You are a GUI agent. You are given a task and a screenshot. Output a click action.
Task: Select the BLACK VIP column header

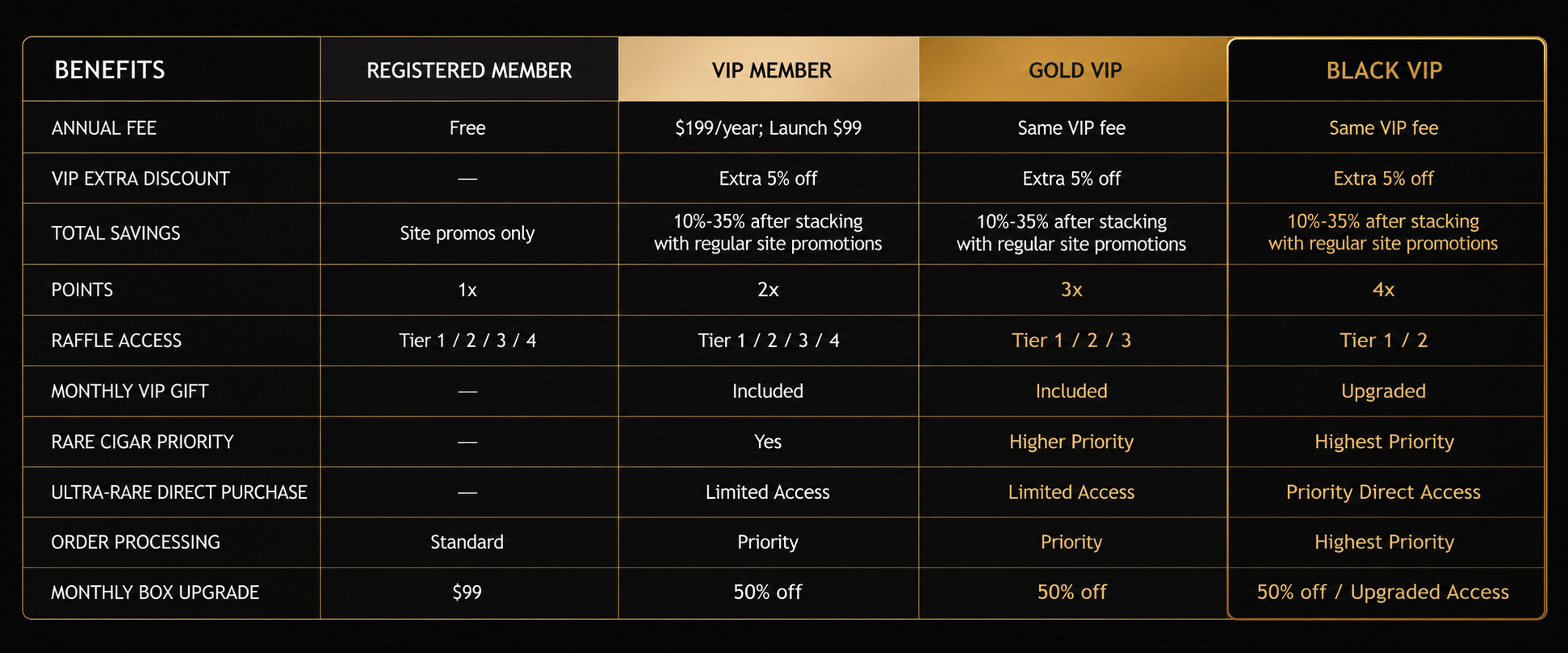tap(1384, 70)
